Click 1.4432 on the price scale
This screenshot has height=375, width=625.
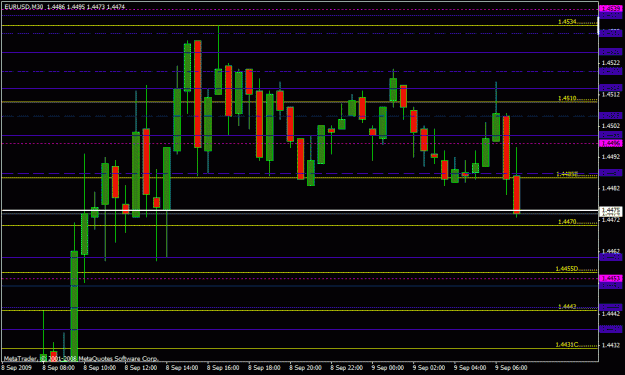[x=610, y=345]
